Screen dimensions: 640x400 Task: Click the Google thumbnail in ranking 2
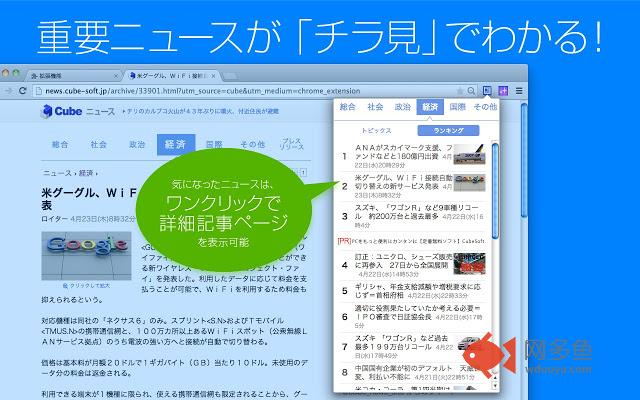[x=469, y=182]
